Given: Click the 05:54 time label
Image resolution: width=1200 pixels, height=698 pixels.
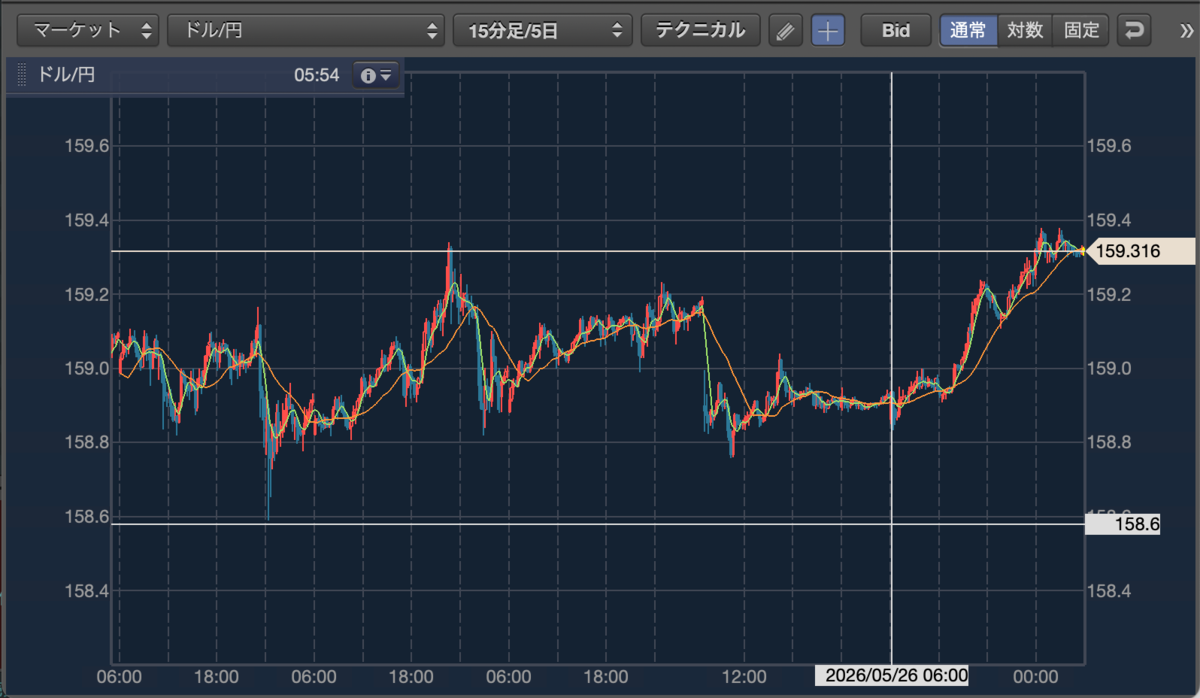Looking at the screenshot, I should 317,75.
